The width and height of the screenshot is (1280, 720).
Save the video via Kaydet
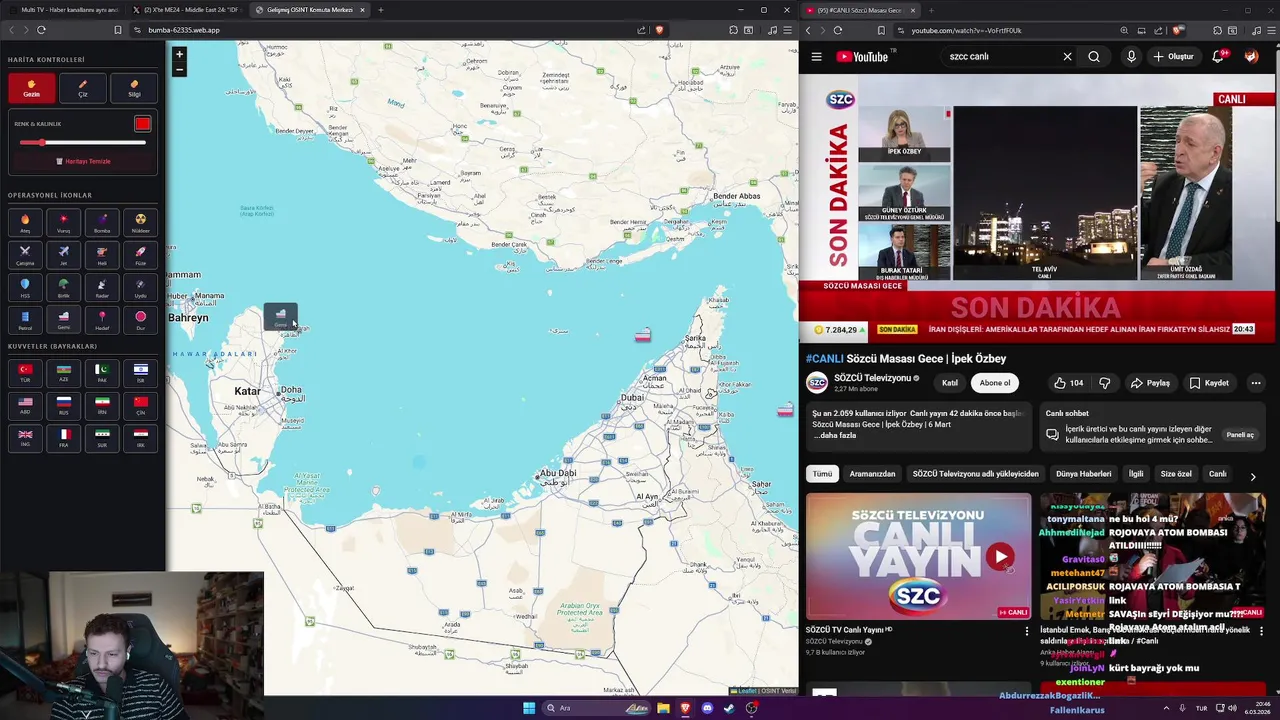pos(1209,383)
